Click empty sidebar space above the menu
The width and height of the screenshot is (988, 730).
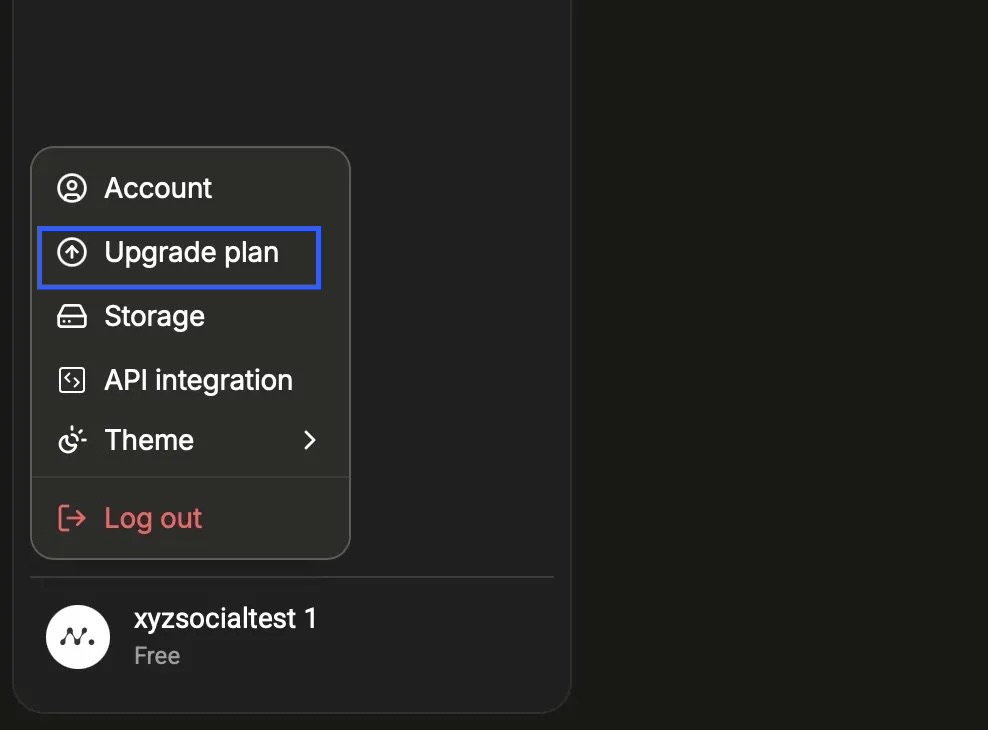point(290,70)
